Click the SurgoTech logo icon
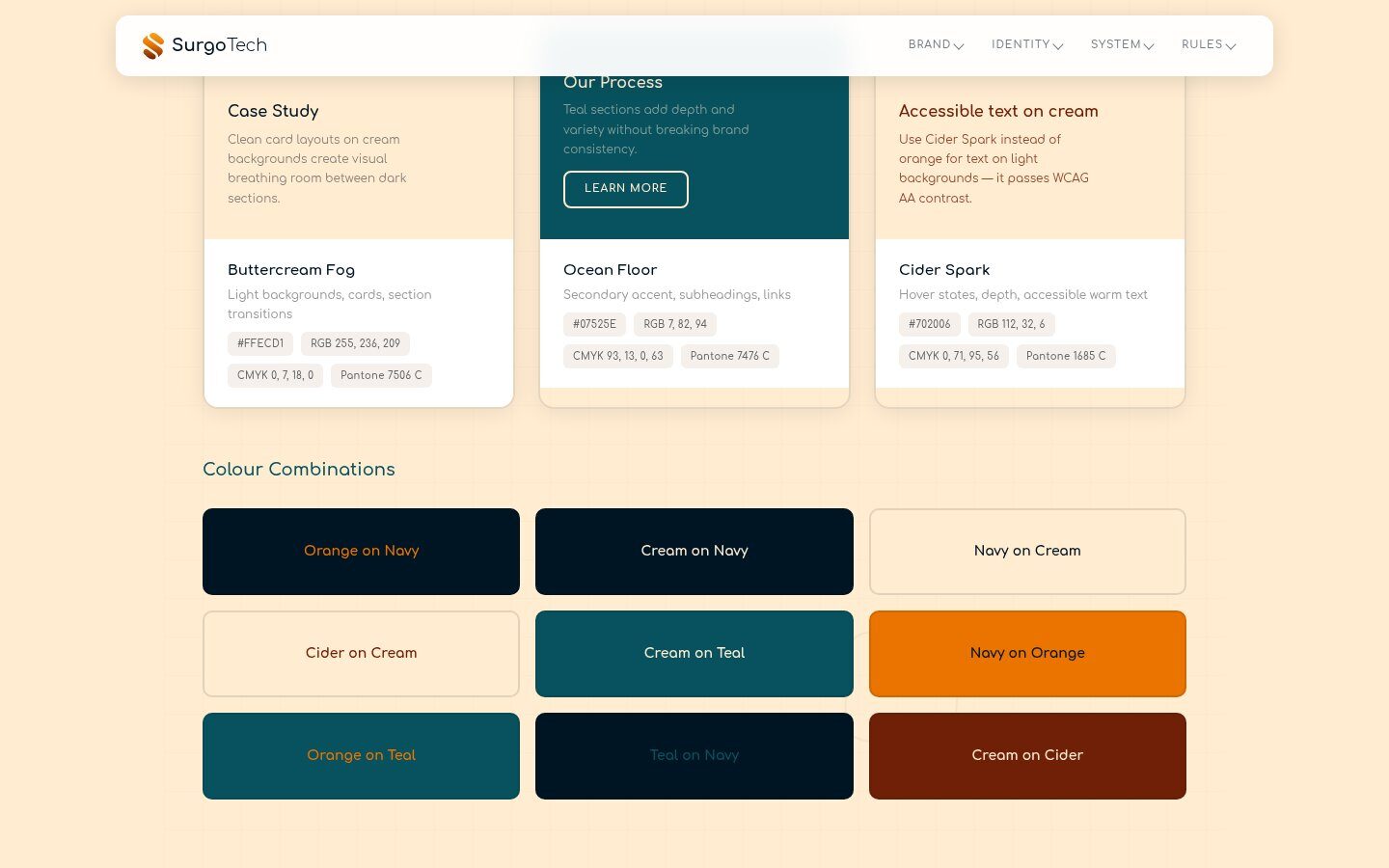1389x868 pixels. pos(153,45)
